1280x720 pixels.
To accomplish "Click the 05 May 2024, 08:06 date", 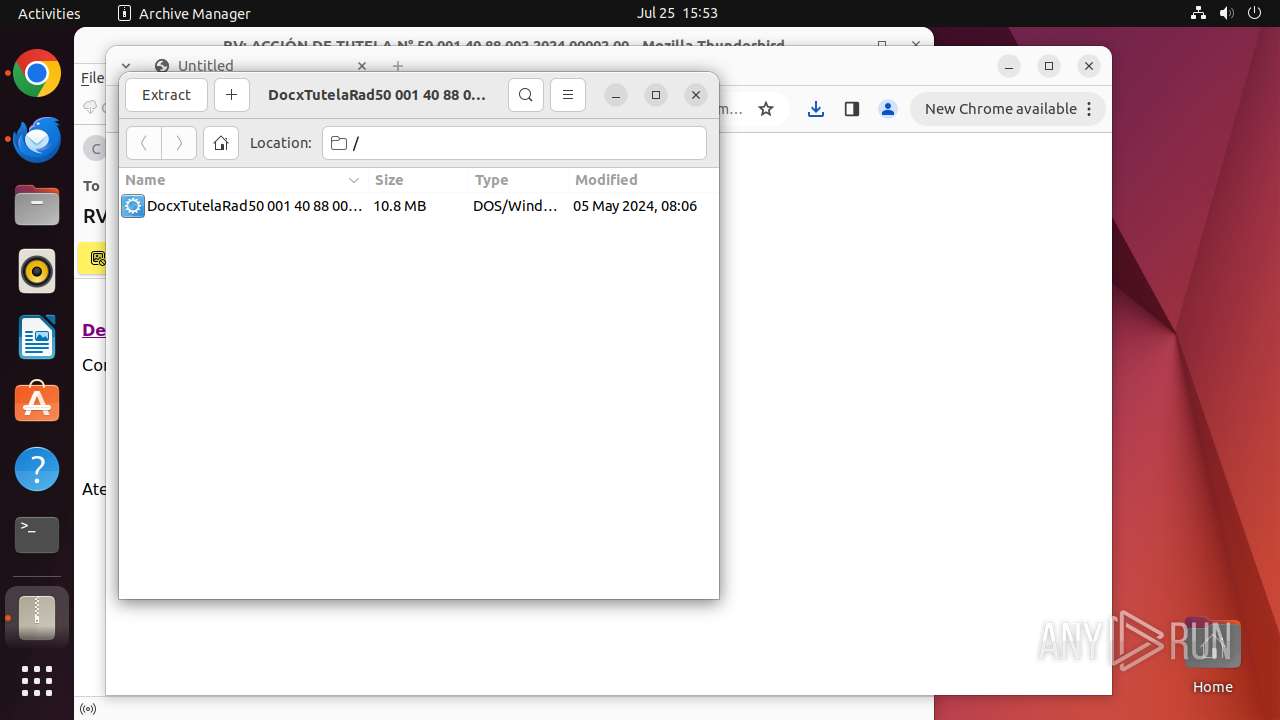I will pos(635,206).
